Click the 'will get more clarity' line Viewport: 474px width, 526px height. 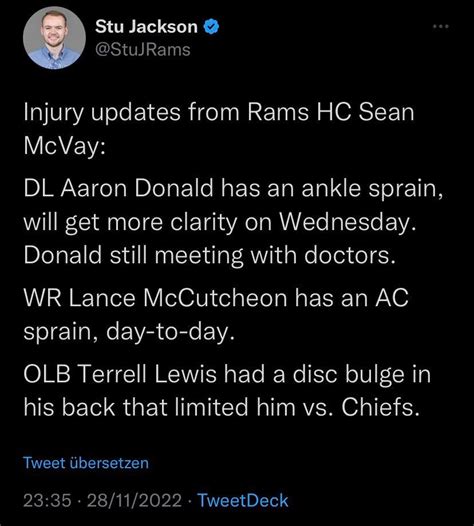[220, 222]
